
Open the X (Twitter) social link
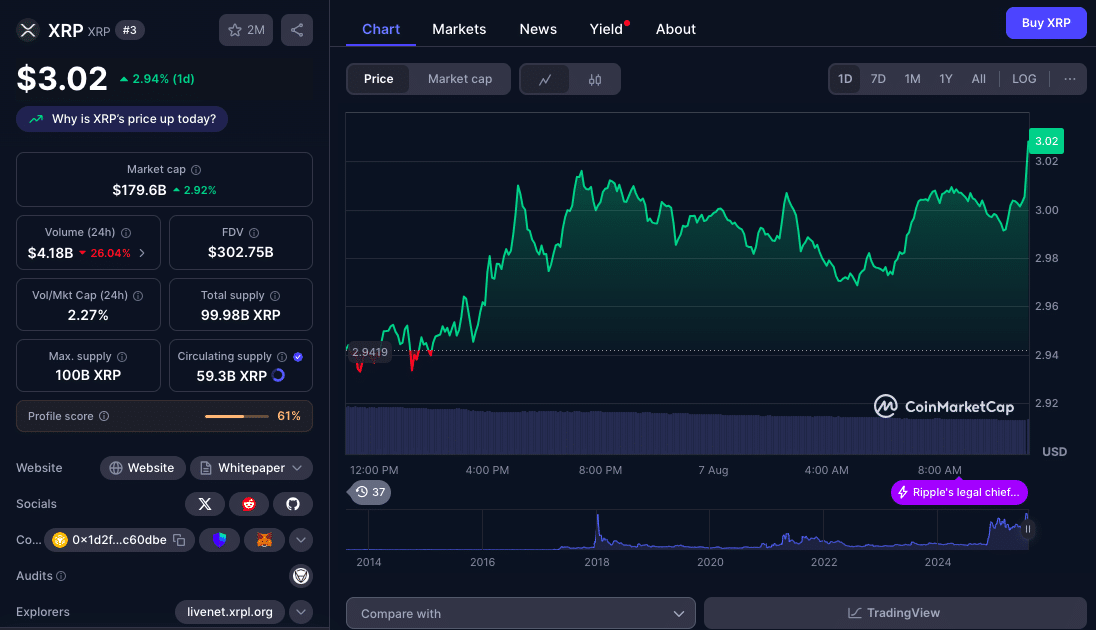(x=205, y=504)
